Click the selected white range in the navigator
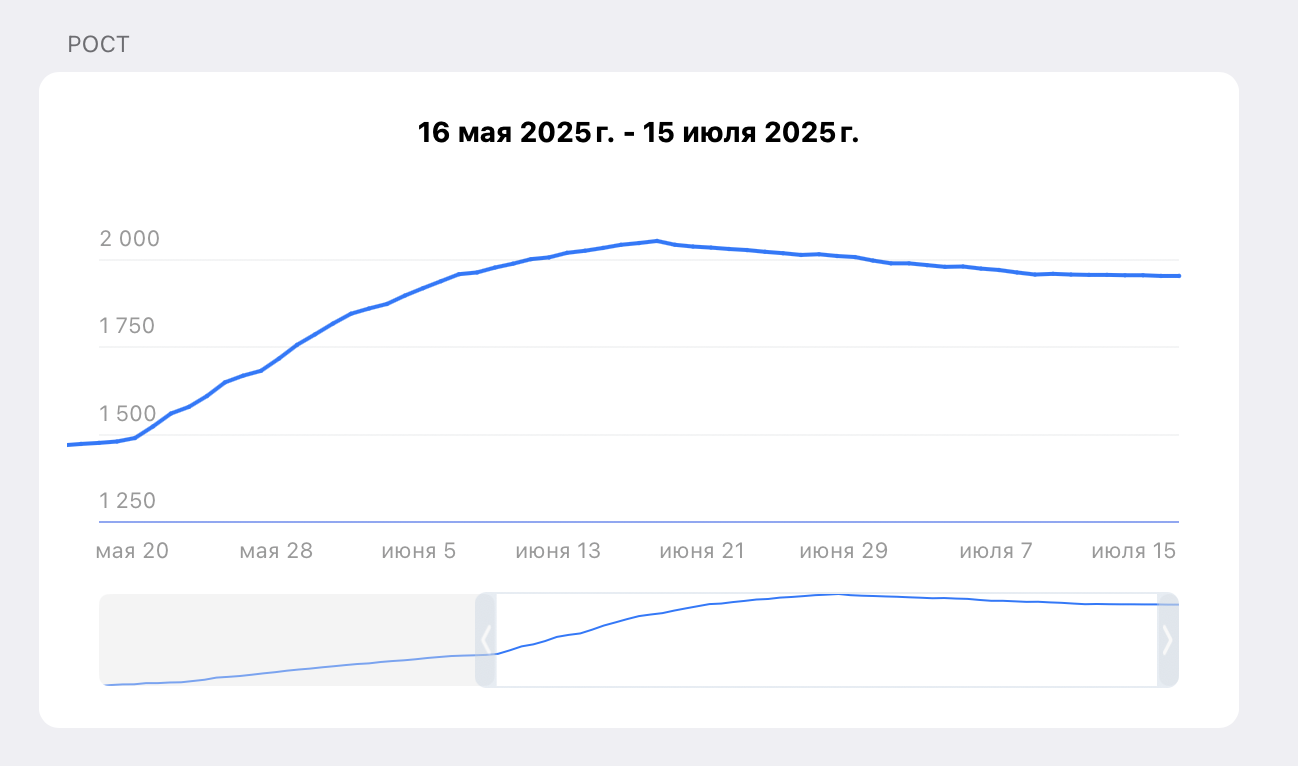Viewport: 1298px width, 766px height. tap(827, 640)
